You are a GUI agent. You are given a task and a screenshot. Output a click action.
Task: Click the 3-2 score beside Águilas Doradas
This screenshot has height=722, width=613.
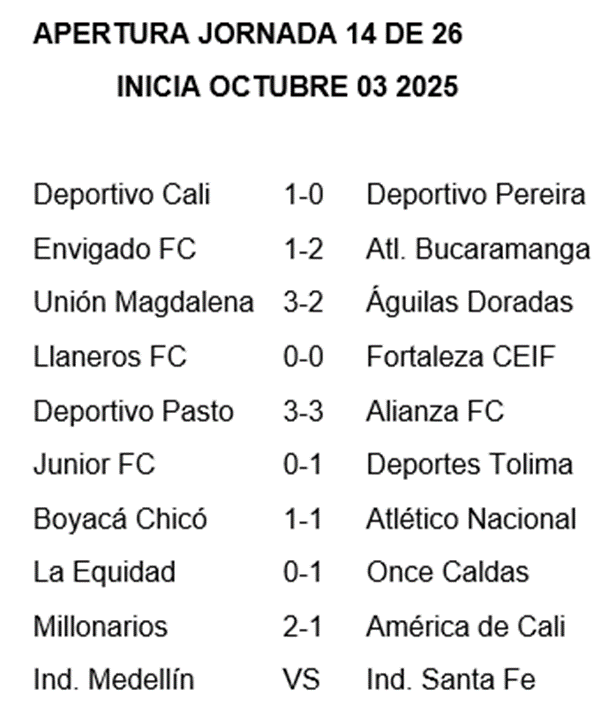pyautogui.click(x=303, y=303)
